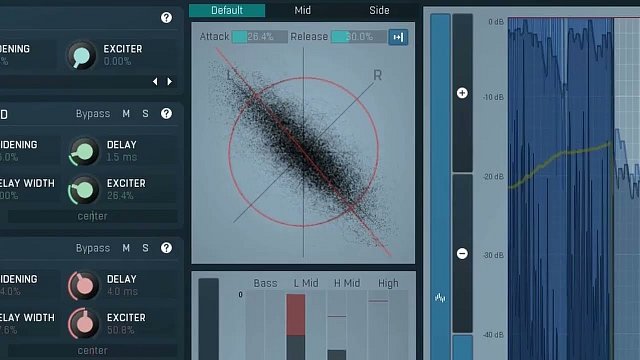This screenshot has width=640, height=360.
Task: Click the H Mid band meter column
Action: 347,325
